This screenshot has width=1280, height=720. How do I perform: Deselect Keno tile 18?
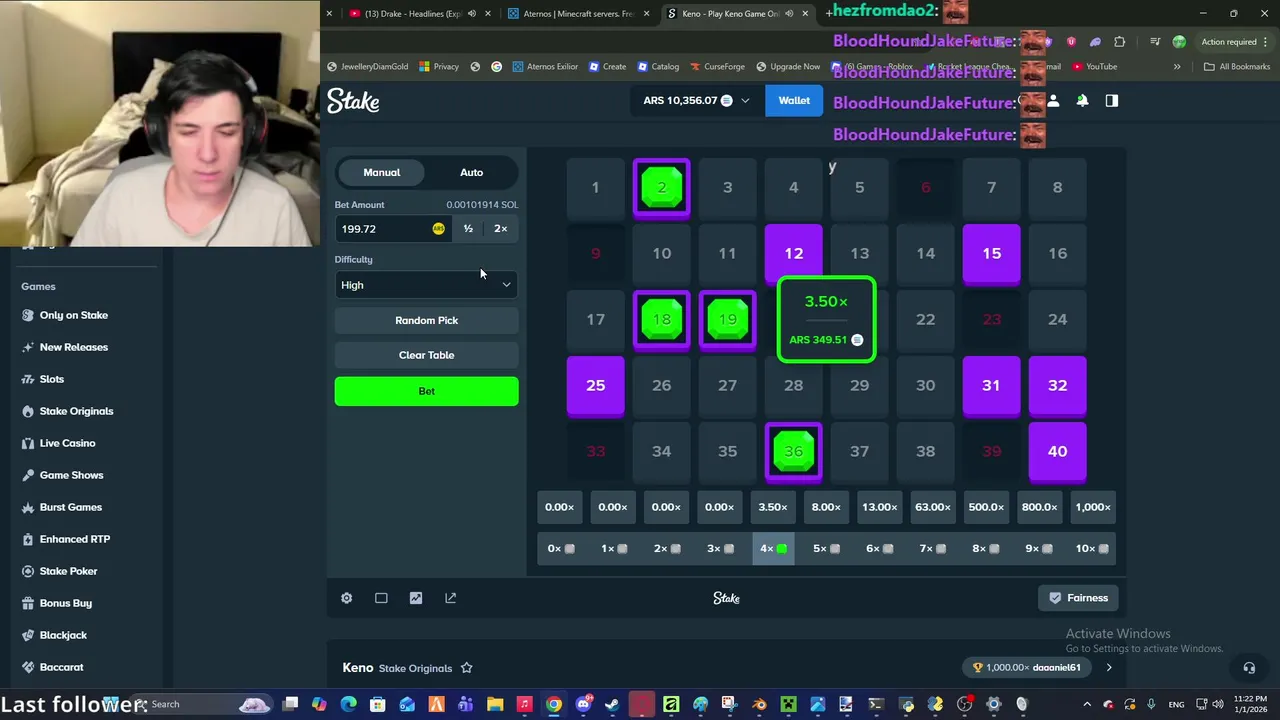tap(661, 320)
